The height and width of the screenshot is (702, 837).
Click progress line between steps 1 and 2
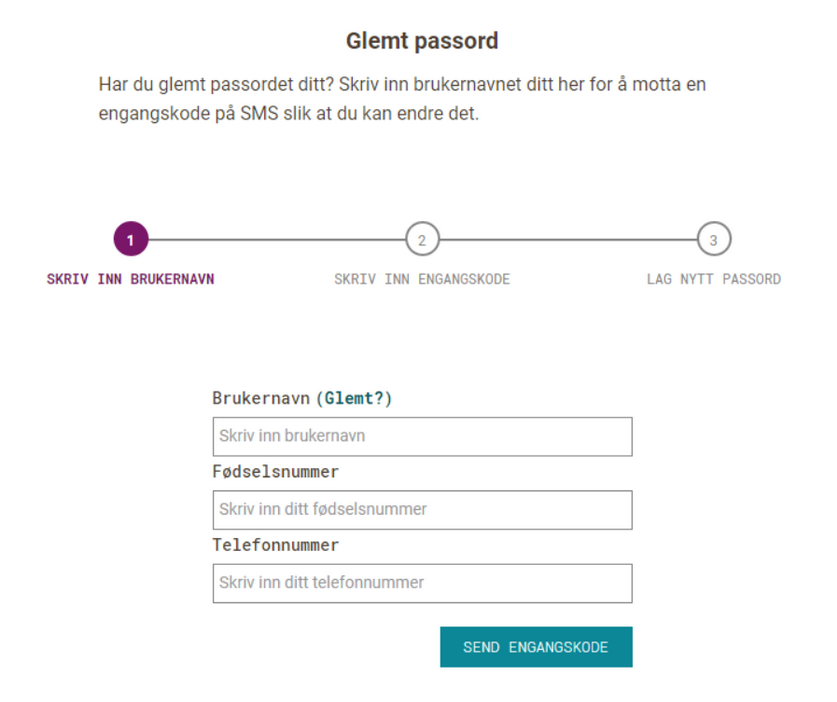click(x=276, y=240)
